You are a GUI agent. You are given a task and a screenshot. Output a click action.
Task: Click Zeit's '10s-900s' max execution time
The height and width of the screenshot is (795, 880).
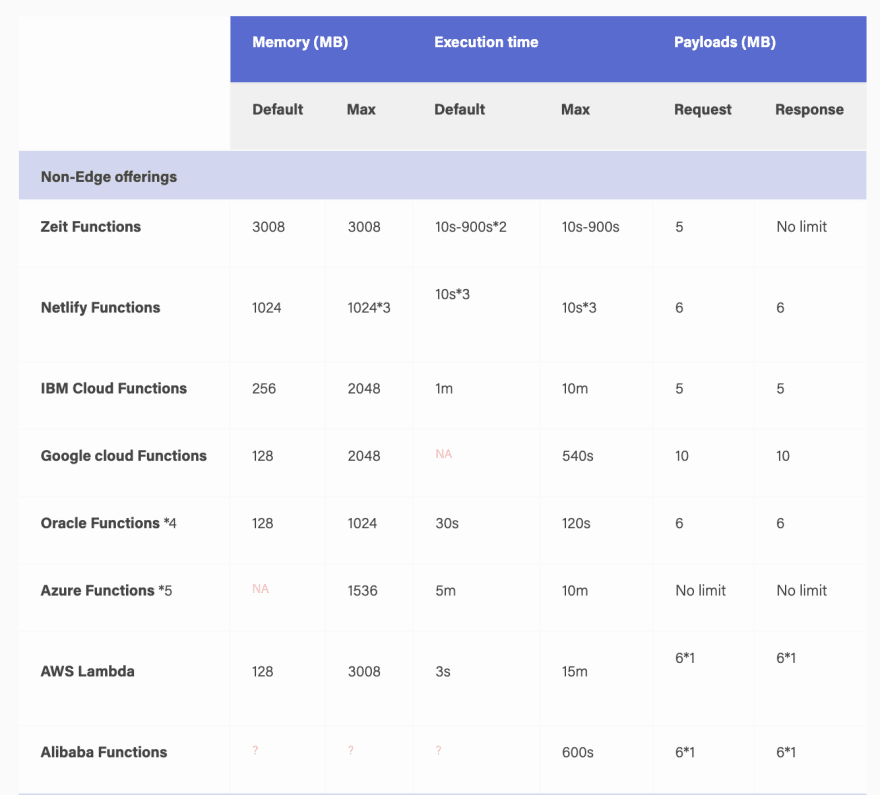point(590,227)
